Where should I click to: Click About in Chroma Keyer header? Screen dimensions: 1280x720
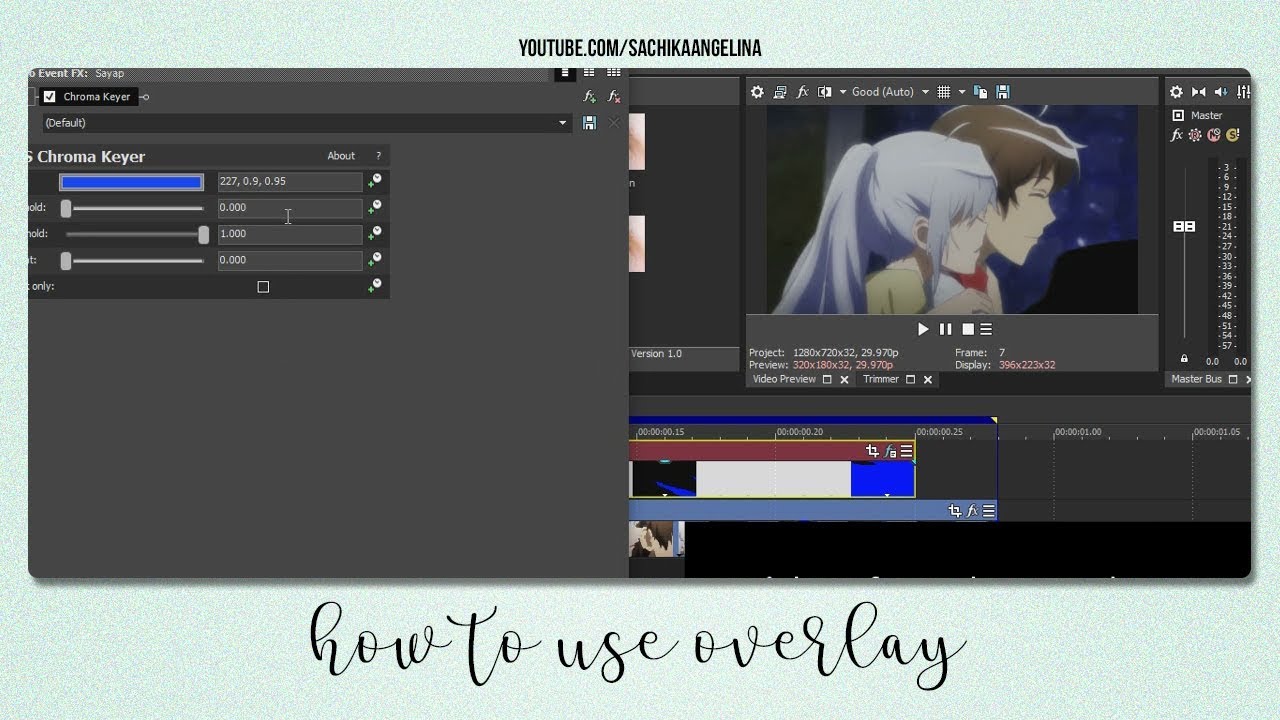pyautogui.click(x=341, y=156)
